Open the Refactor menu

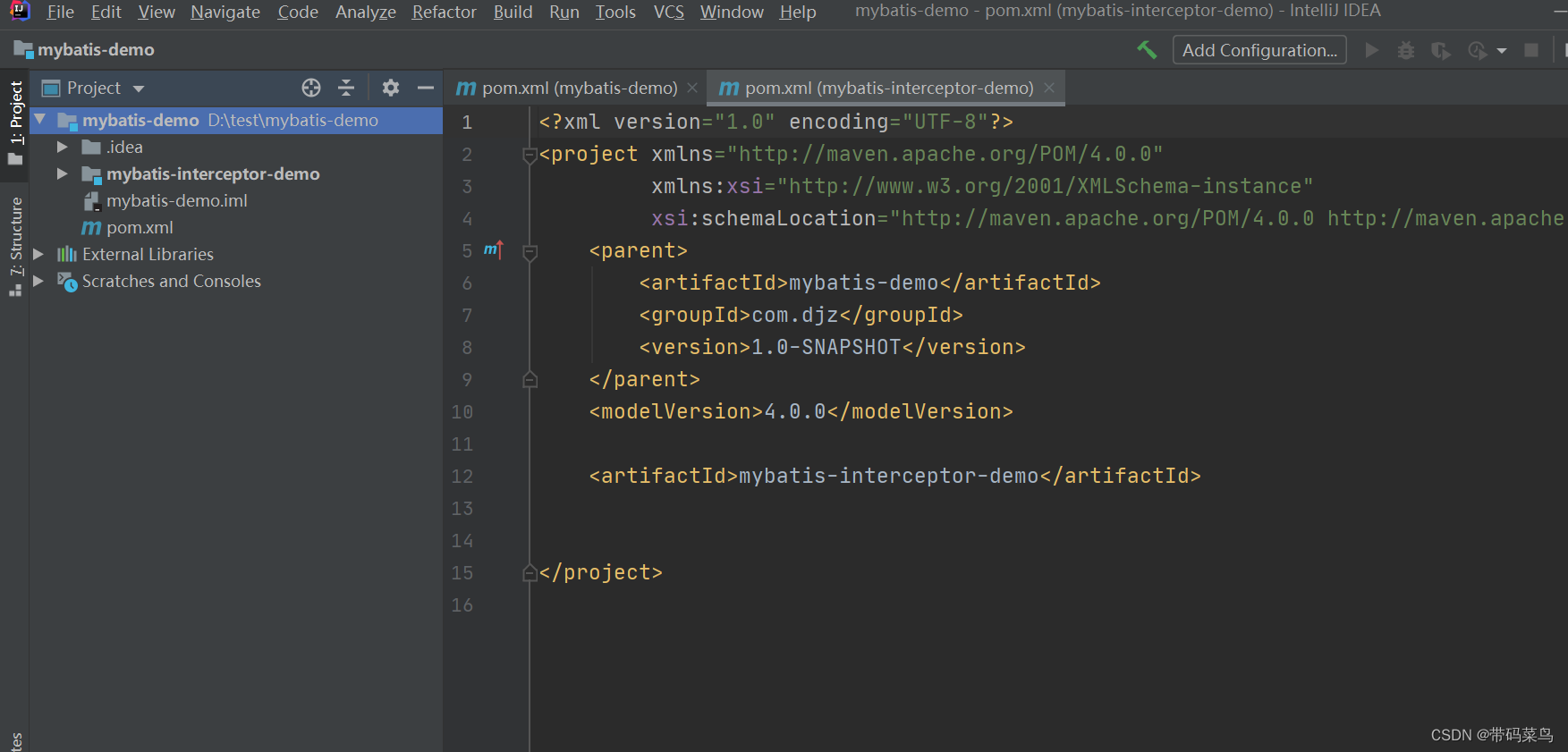445,12
